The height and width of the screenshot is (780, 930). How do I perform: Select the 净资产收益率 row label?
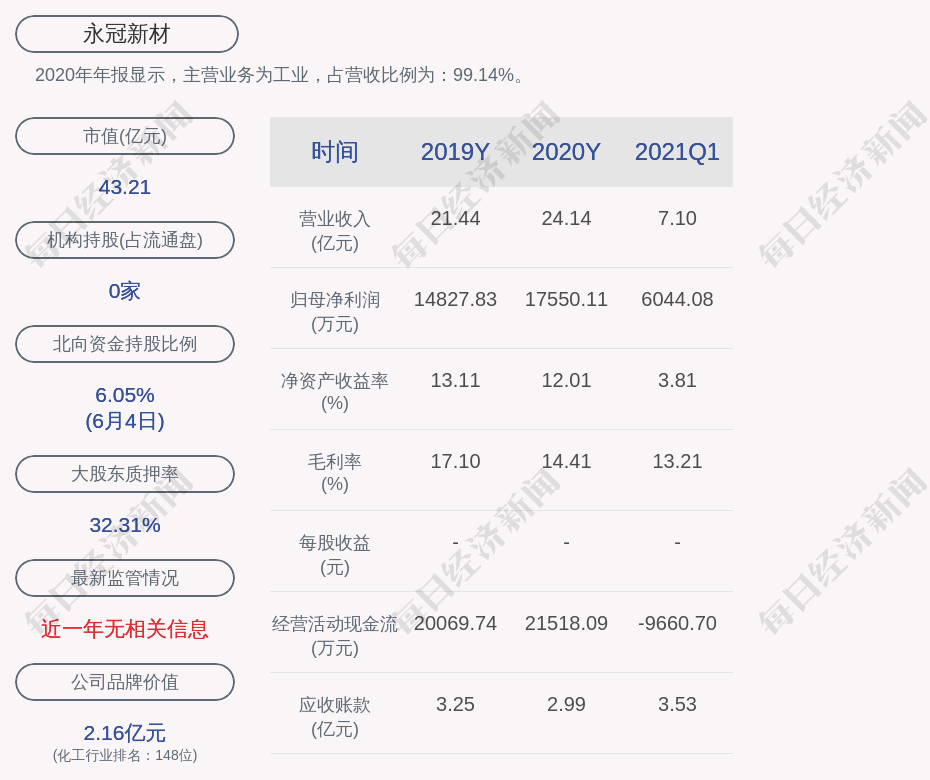tap(335, 391)
